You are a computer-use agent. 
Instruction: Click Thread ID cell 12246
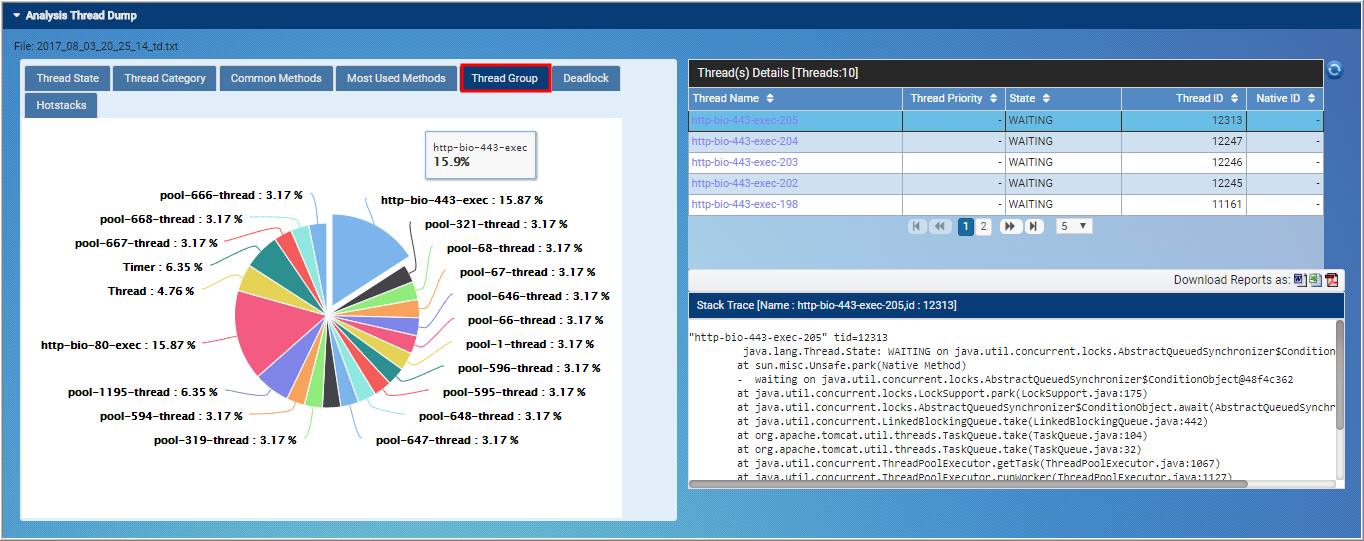click(1184, 162)
